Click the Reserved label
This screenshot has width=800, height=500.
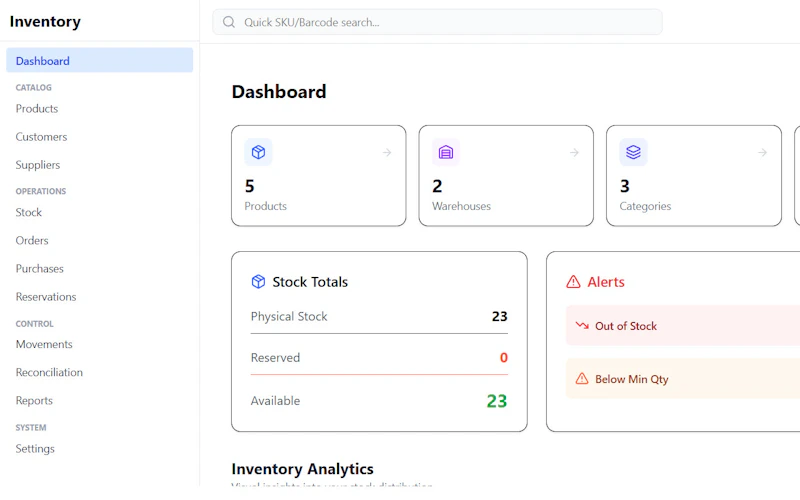point(275,357)
